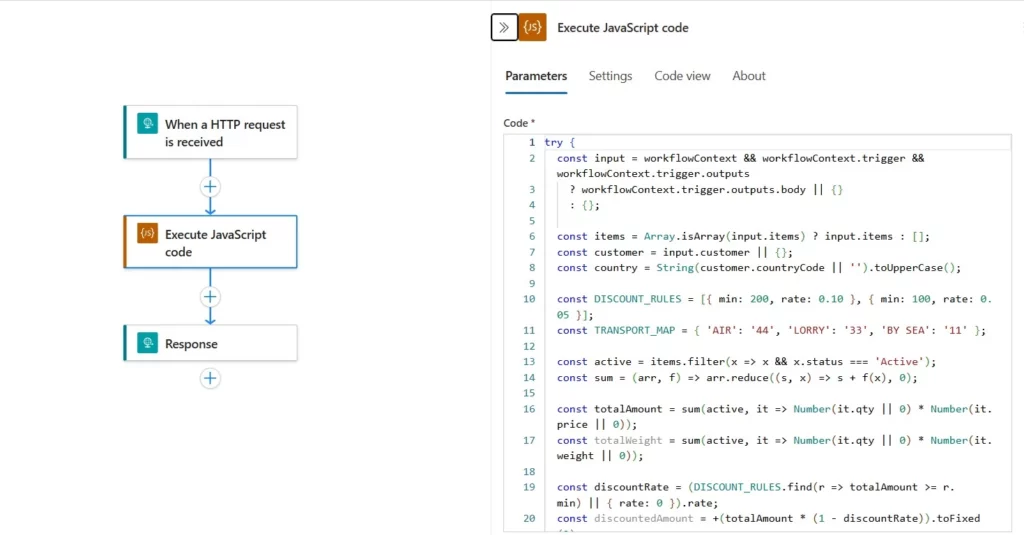1024x535 pixels.
Task: Select the 'When a HTTP request is received' node
Action: (x=210, y=133)
